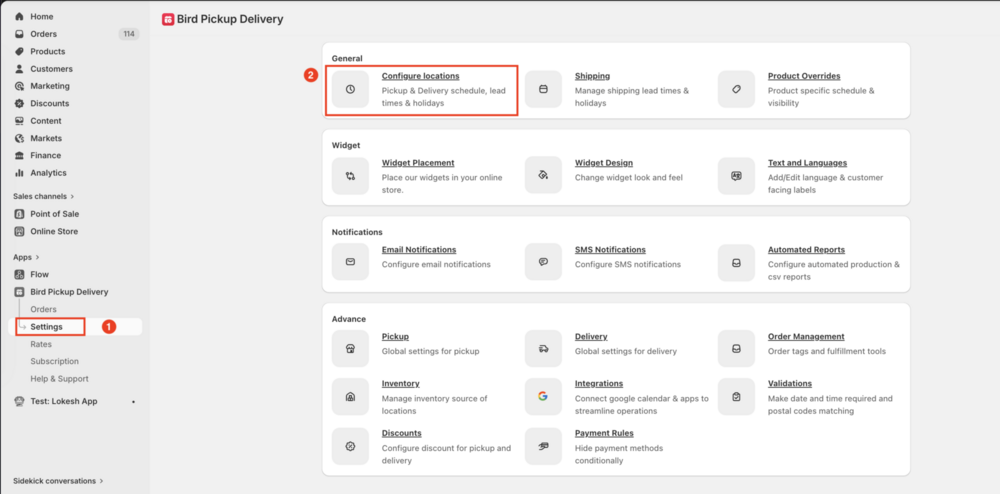This screenshot has width=1000, height=494.
Task: Open Subscription under Bird Pickup Delivery
Action: pyautogui.click(x=54, y=361)
